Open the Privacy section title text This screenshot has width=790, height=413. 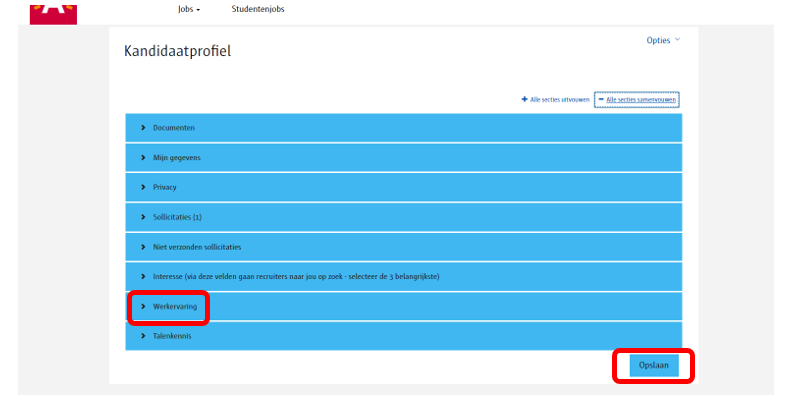coord(165,187)
